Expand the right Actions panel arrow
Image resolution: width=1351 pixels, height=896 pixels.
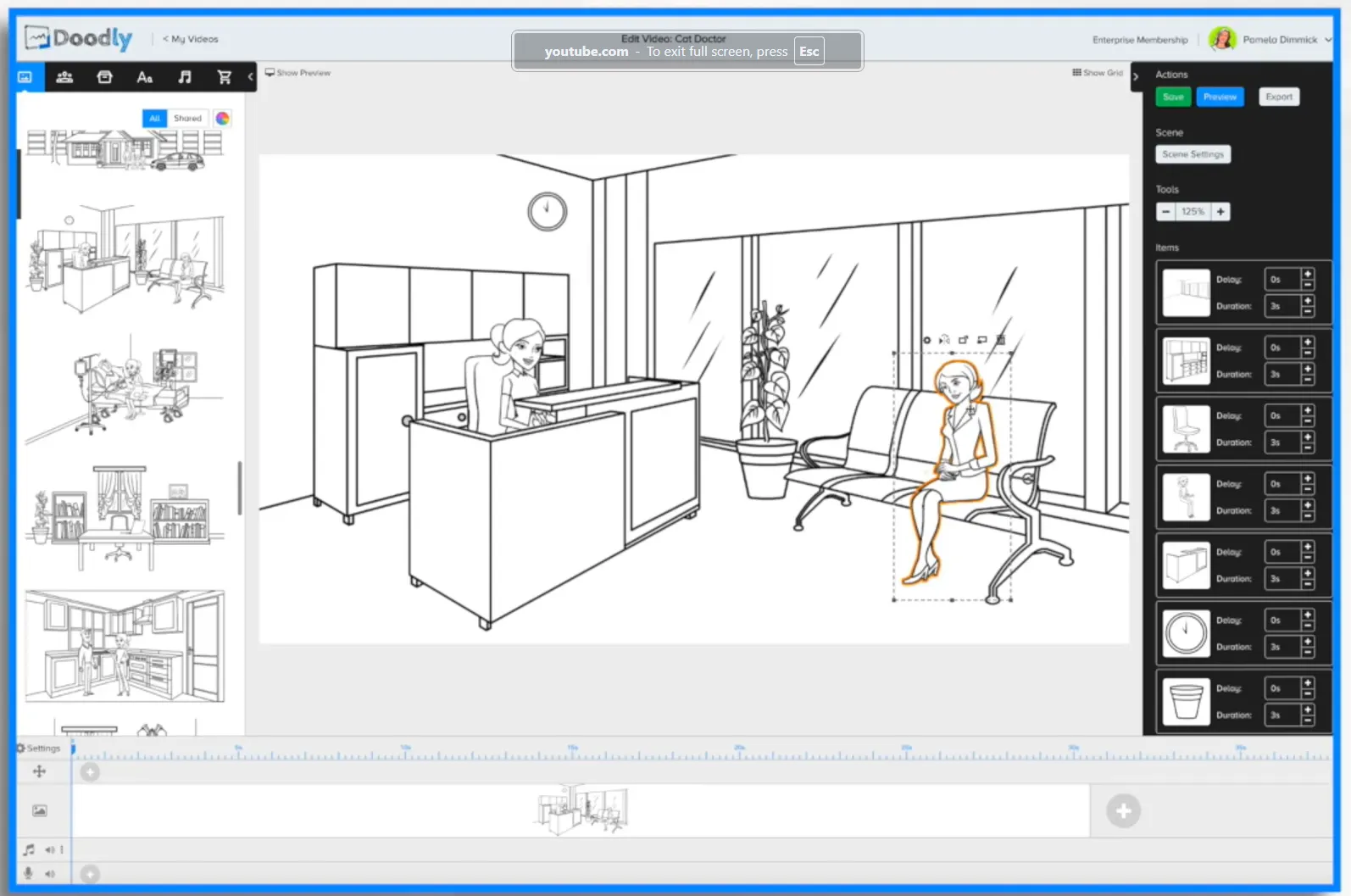[x=1136, y=76]
